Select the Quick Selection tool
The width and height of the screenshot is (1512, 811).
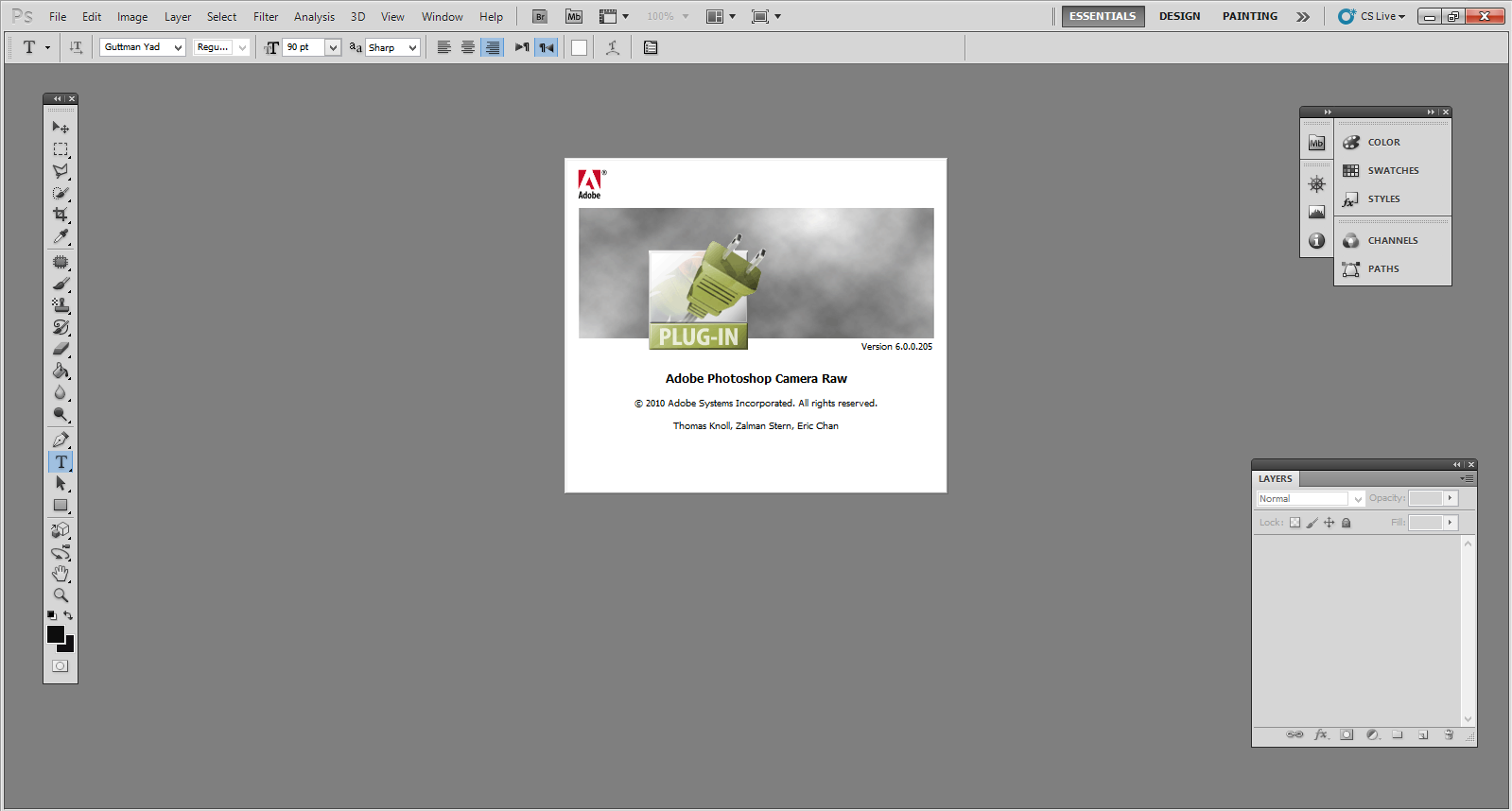[x=61, y=193]
